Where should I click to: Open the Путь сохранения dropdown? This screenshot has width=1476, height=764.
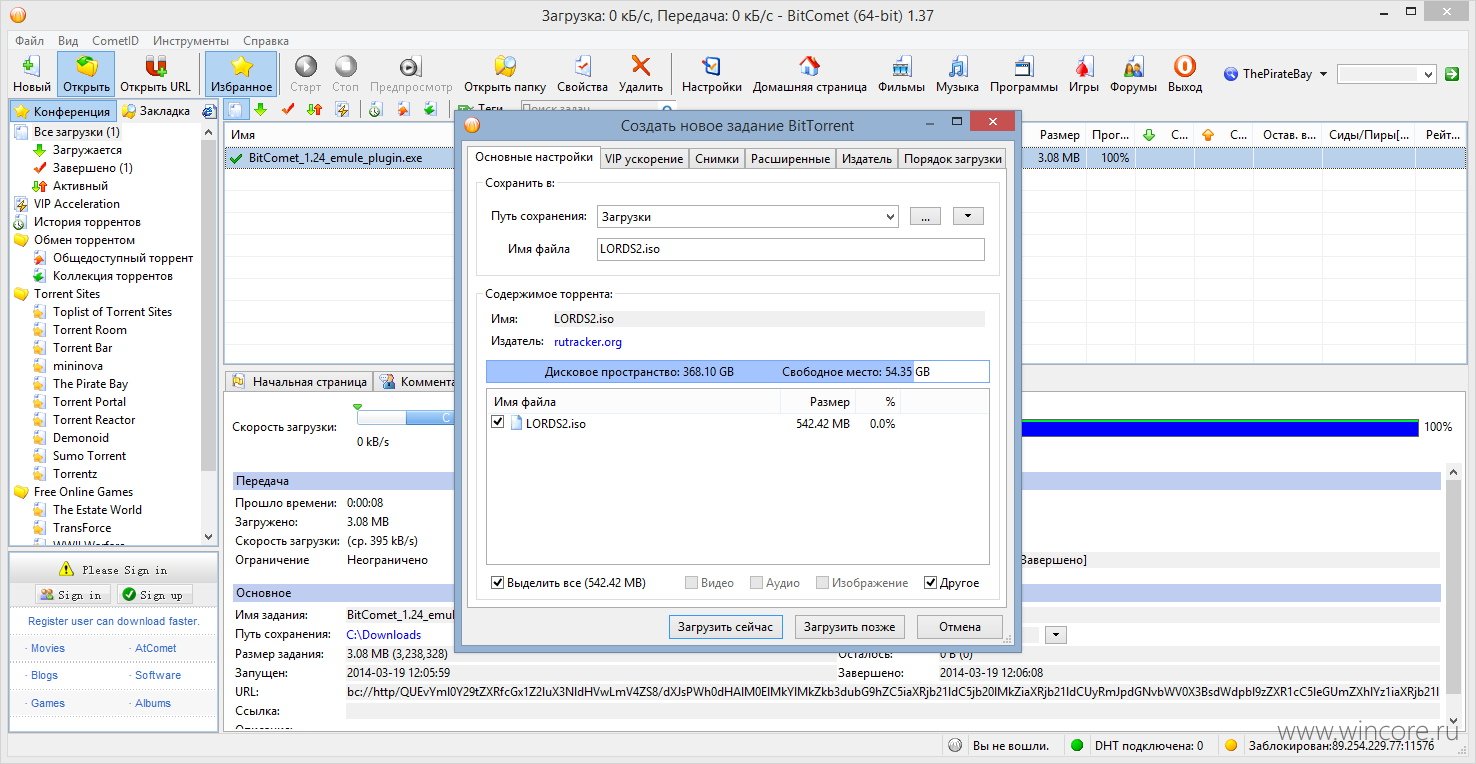pyautogui.click(x=890, y=216)
